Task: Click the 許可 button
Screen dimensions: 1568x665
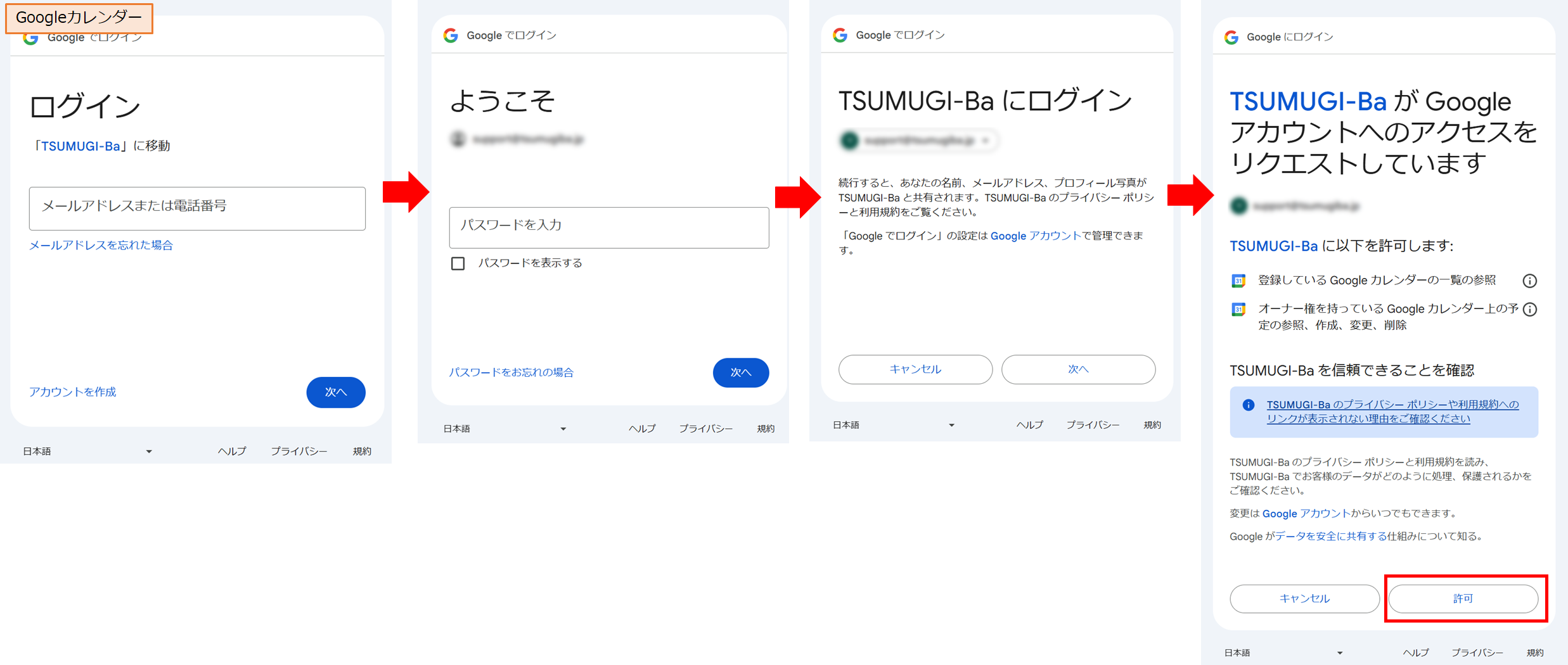Action: 1463,598
